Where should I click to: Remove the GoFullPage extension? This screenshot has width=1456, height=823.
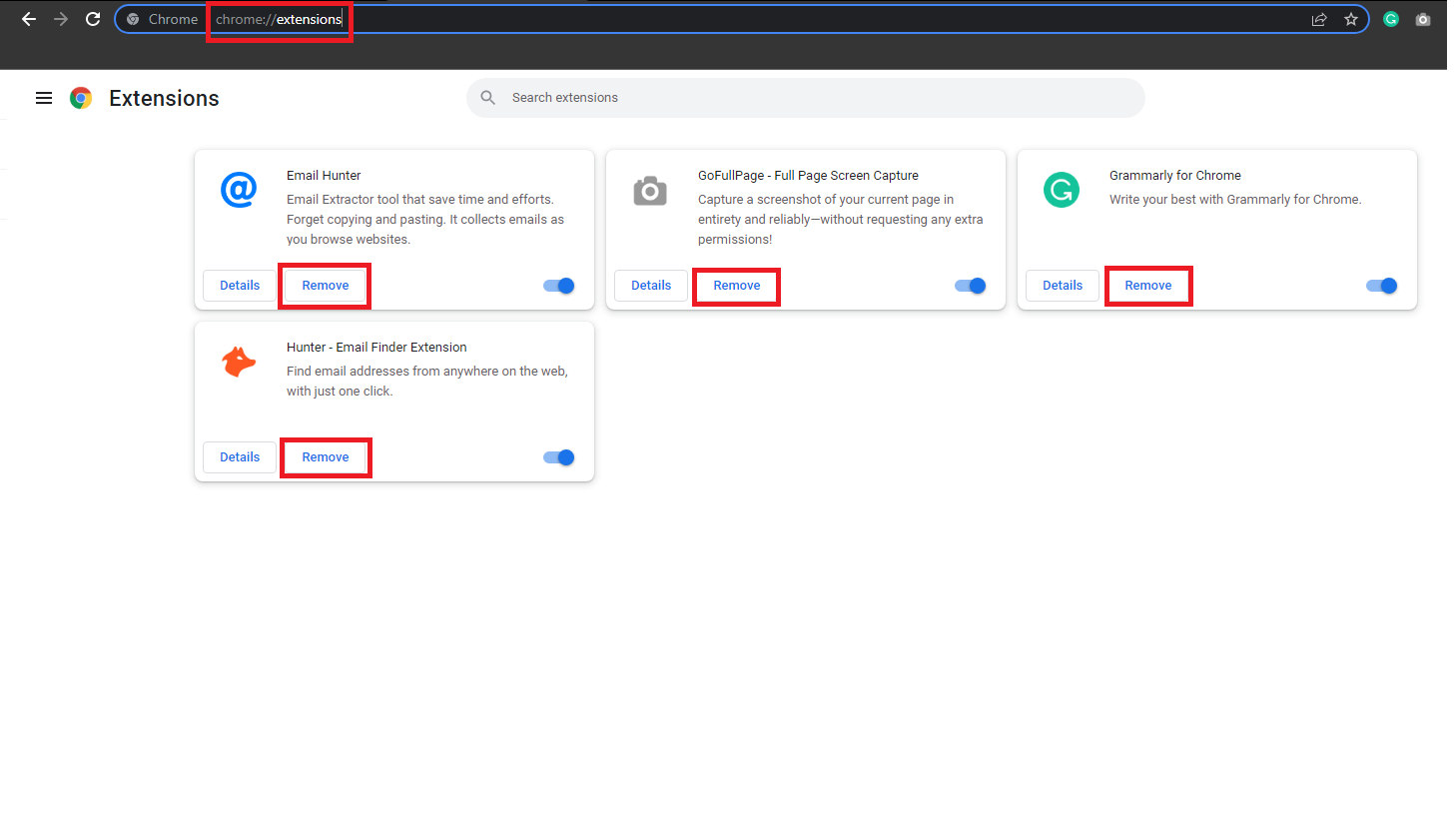pyautogui.click(x=737, y=286)
